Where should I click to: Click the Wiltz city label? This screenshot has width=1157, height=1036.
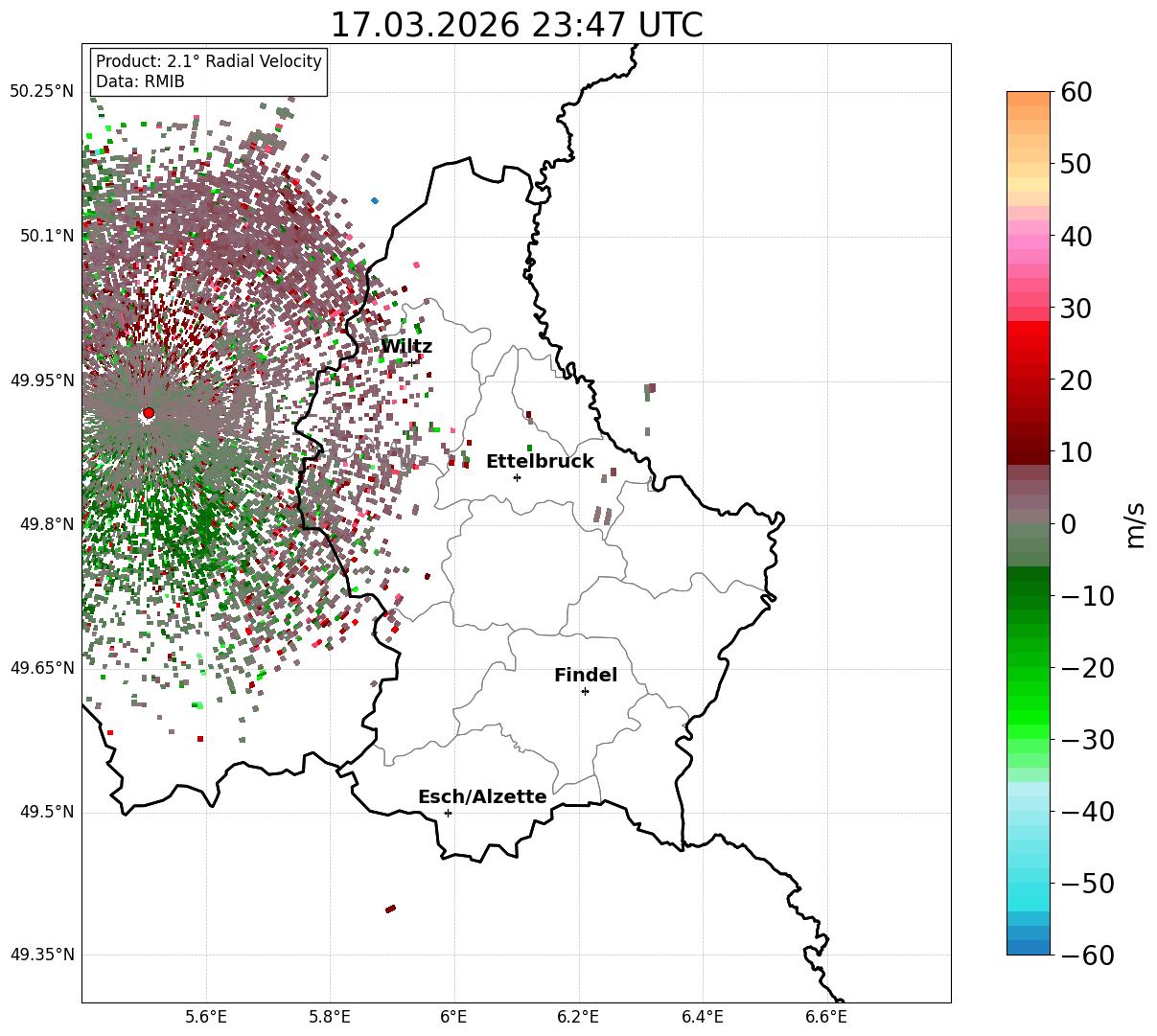pos(406,347)
